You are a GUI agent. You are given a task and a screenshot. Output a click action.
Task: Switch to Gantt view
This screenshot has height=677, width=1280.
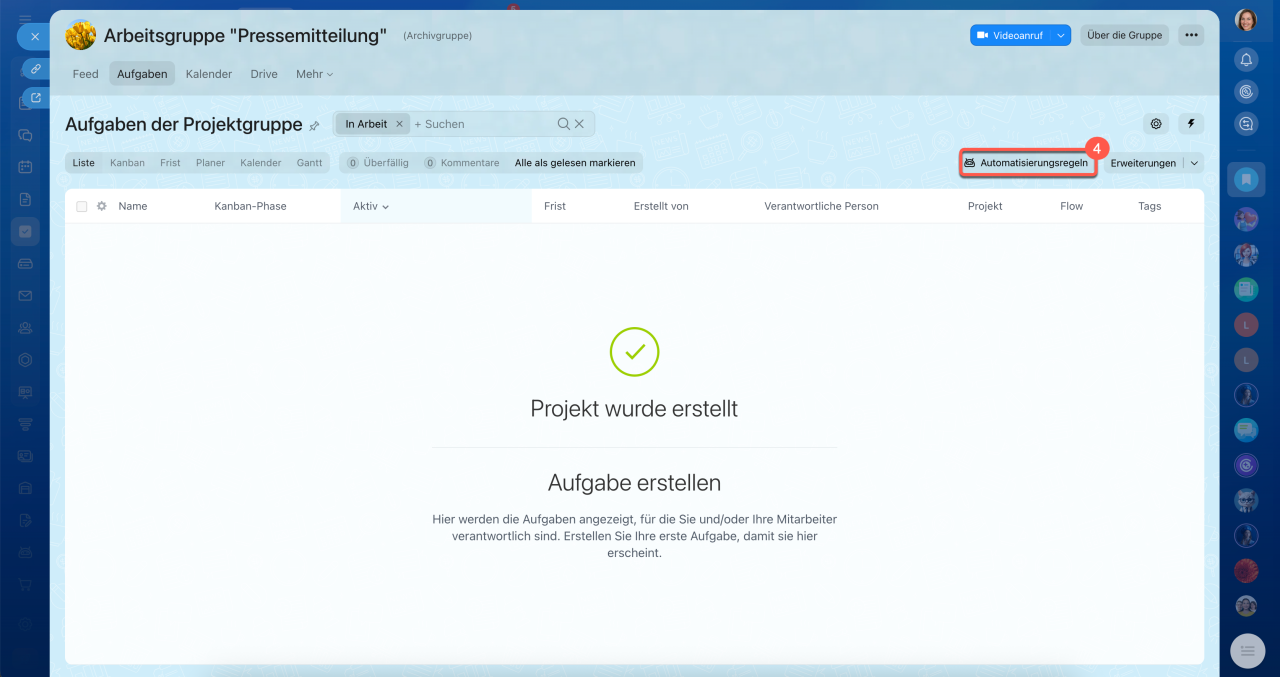coord(309,163)
